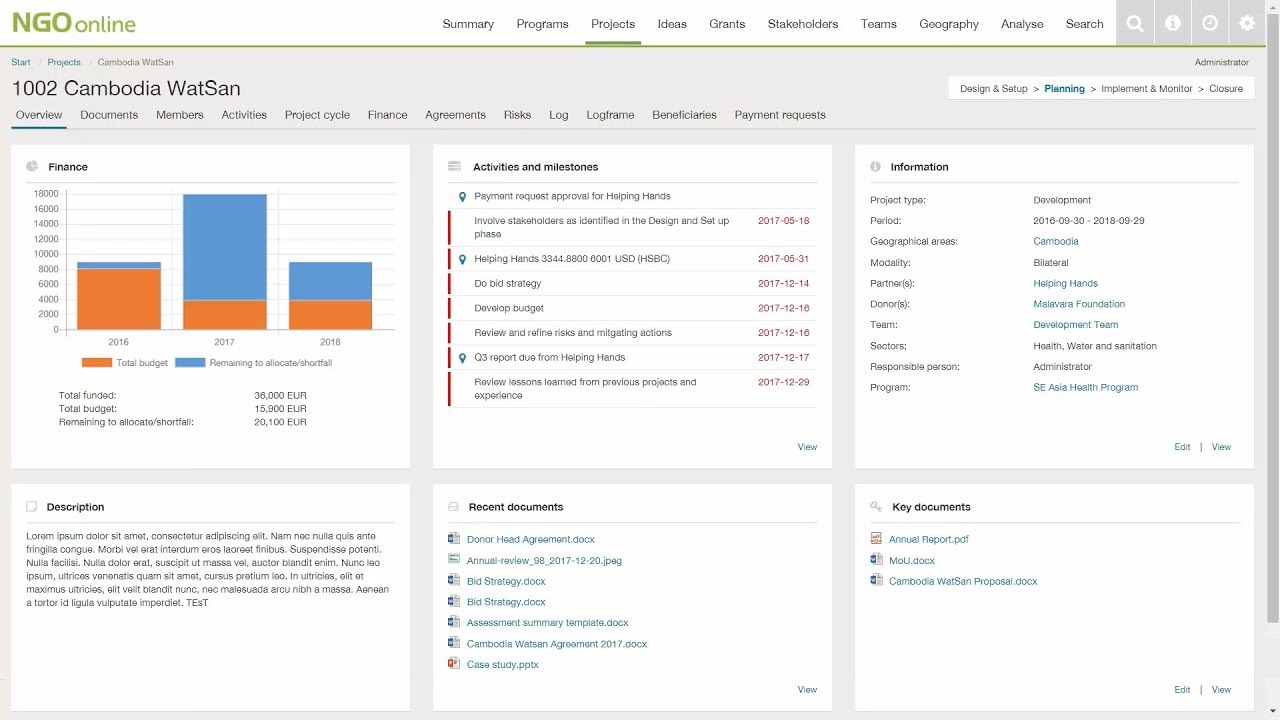Viewport: 1280px width, 720px height.
Task: Open the Programs menu
Action: (542, 24)
